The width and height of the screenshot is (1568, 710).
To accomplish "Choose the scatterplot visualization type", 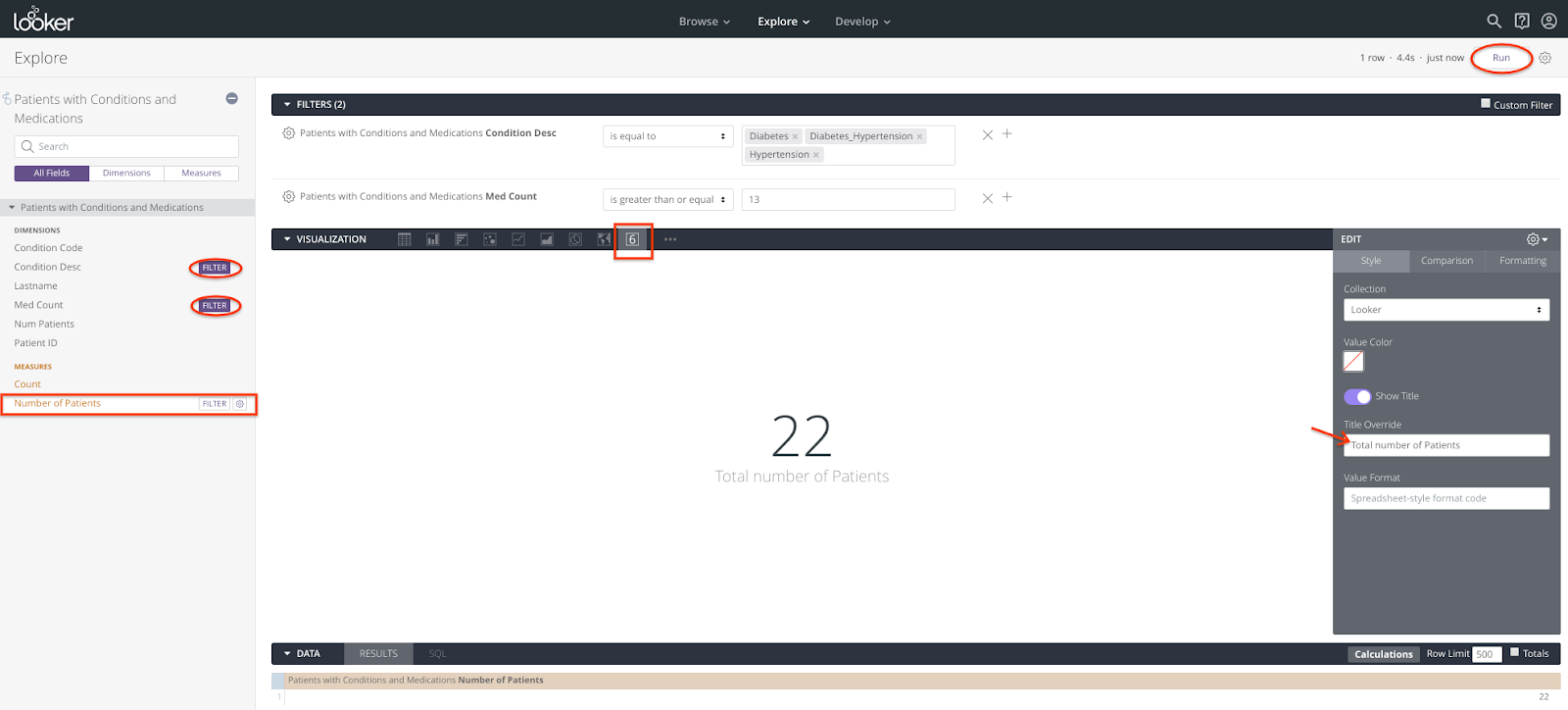I will coord(490,239).
